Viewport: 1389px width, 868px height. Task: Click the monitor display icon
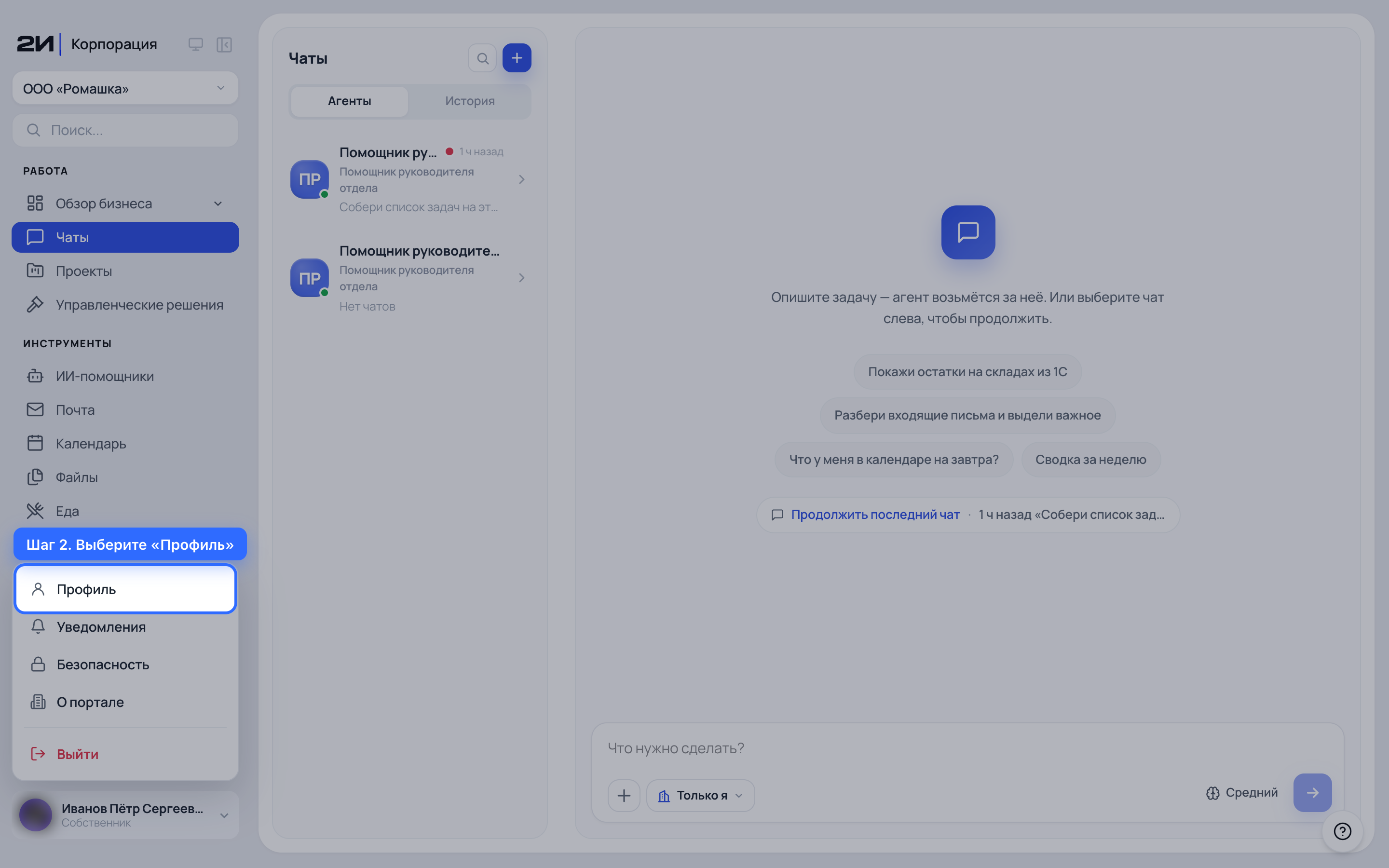click(x=196, y=45)
